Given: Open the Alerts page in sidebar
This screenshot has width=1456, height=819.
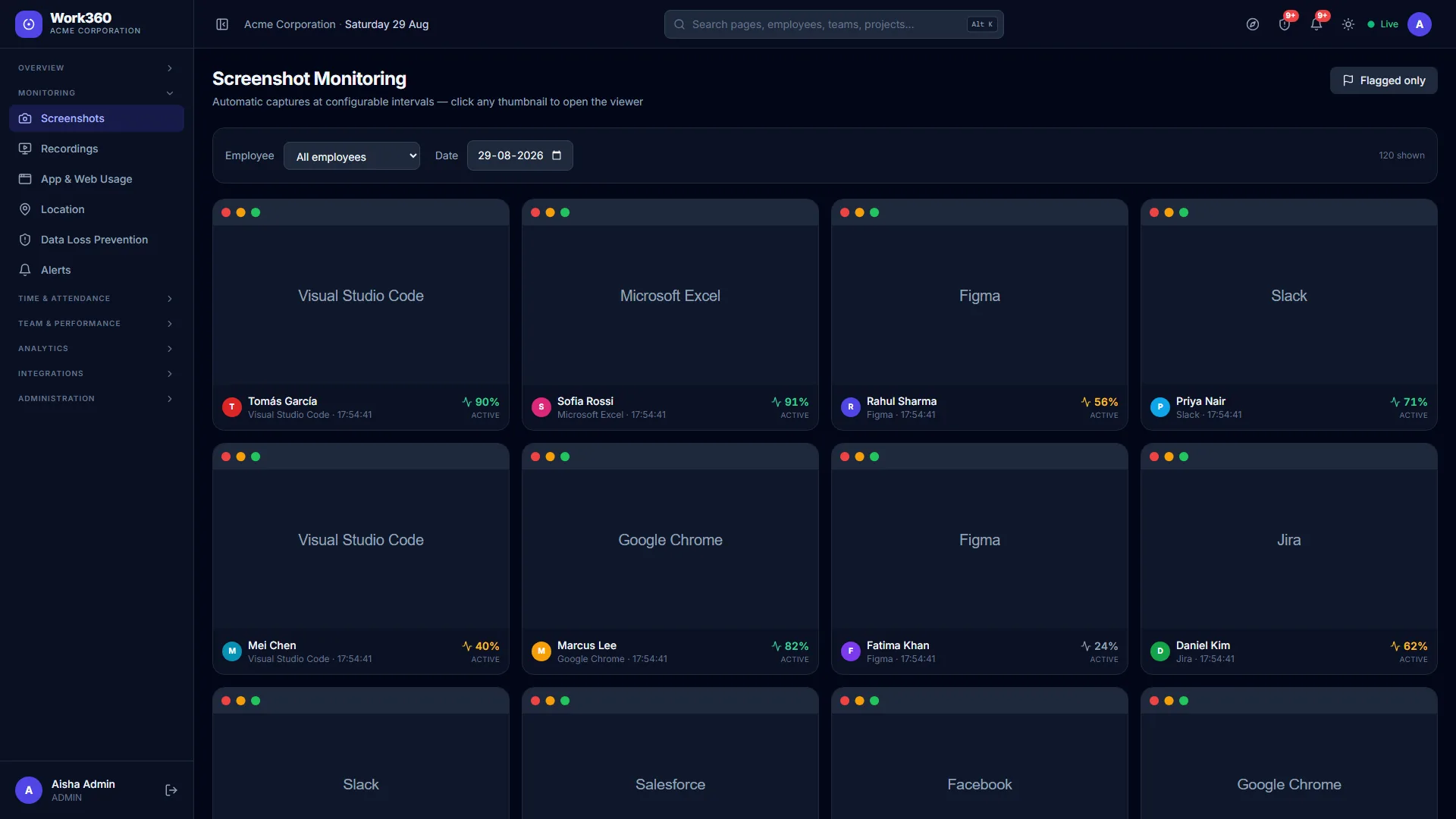Looking at the screenshot, I should [96, 270].
